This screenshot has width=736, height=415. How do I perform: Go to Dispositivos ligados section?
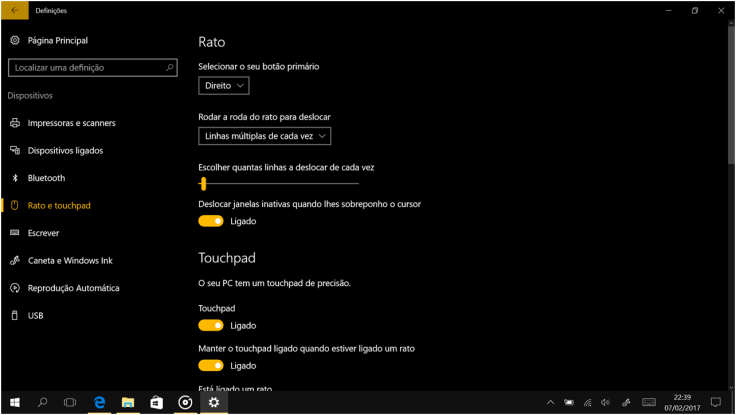coord(65,151)
